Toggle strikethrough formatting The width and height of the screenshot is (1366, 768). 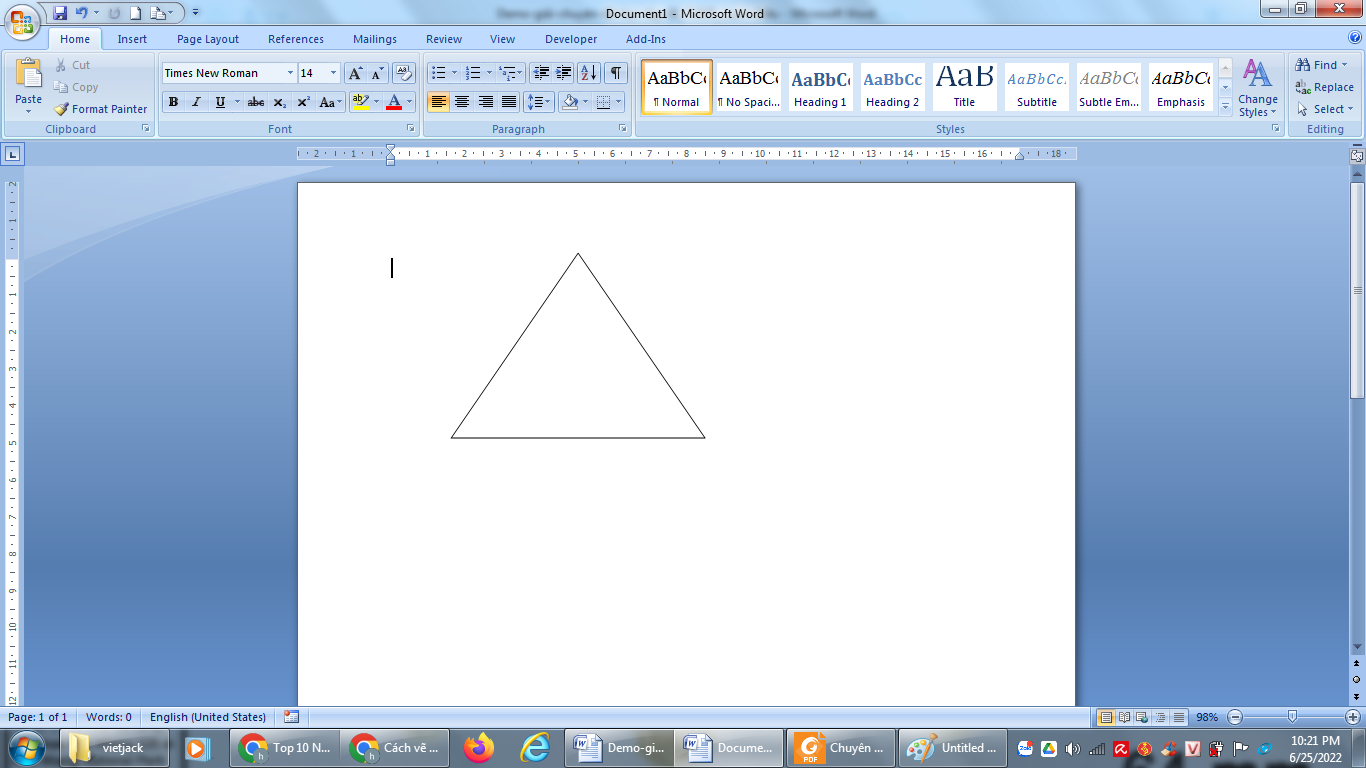click(x=256, y=102)
